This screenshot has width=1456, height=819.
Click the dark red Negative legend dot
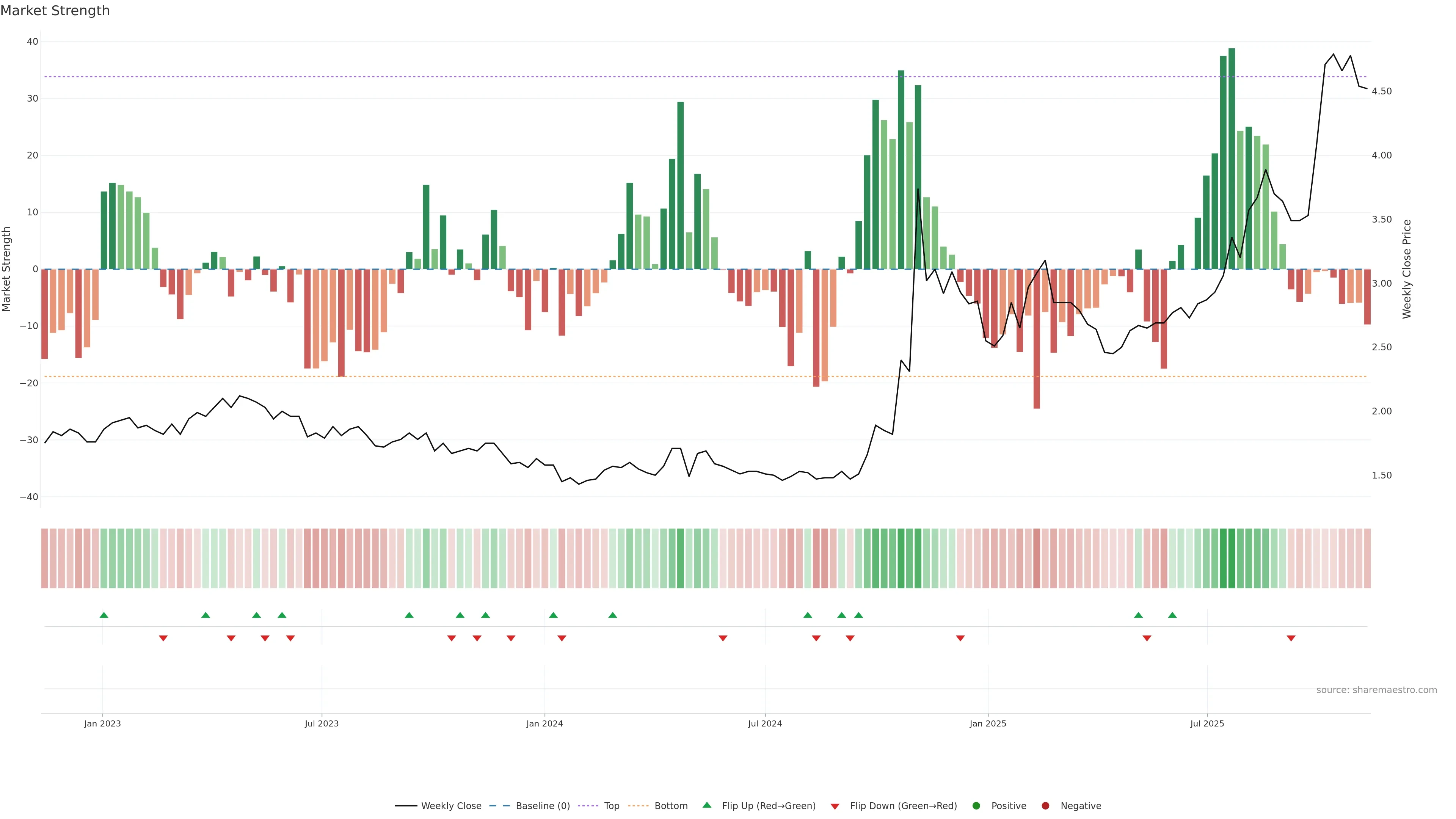(x=1045, y=805)
